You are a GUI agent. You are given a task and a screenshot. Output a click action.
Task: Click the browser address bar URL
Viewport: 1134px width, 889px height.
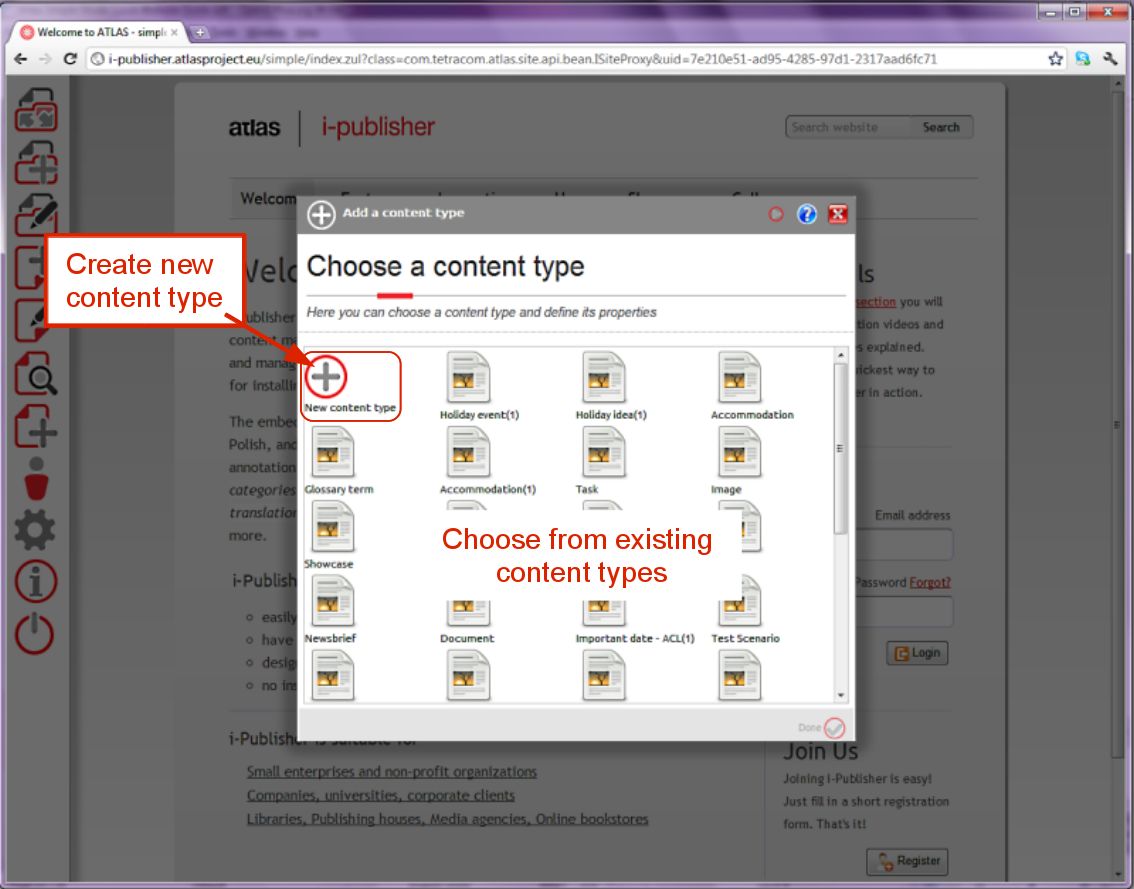(522, 59)
